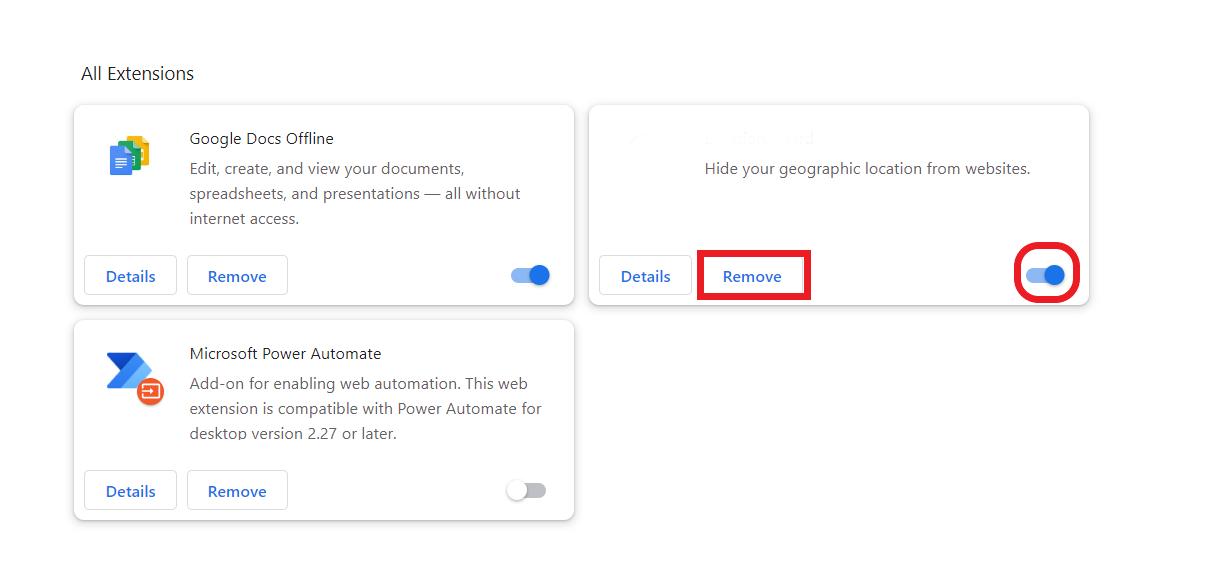The image size is (1219, 571).
Task: Remove the Google Docs Offline extension
Action: click(237, 276)
